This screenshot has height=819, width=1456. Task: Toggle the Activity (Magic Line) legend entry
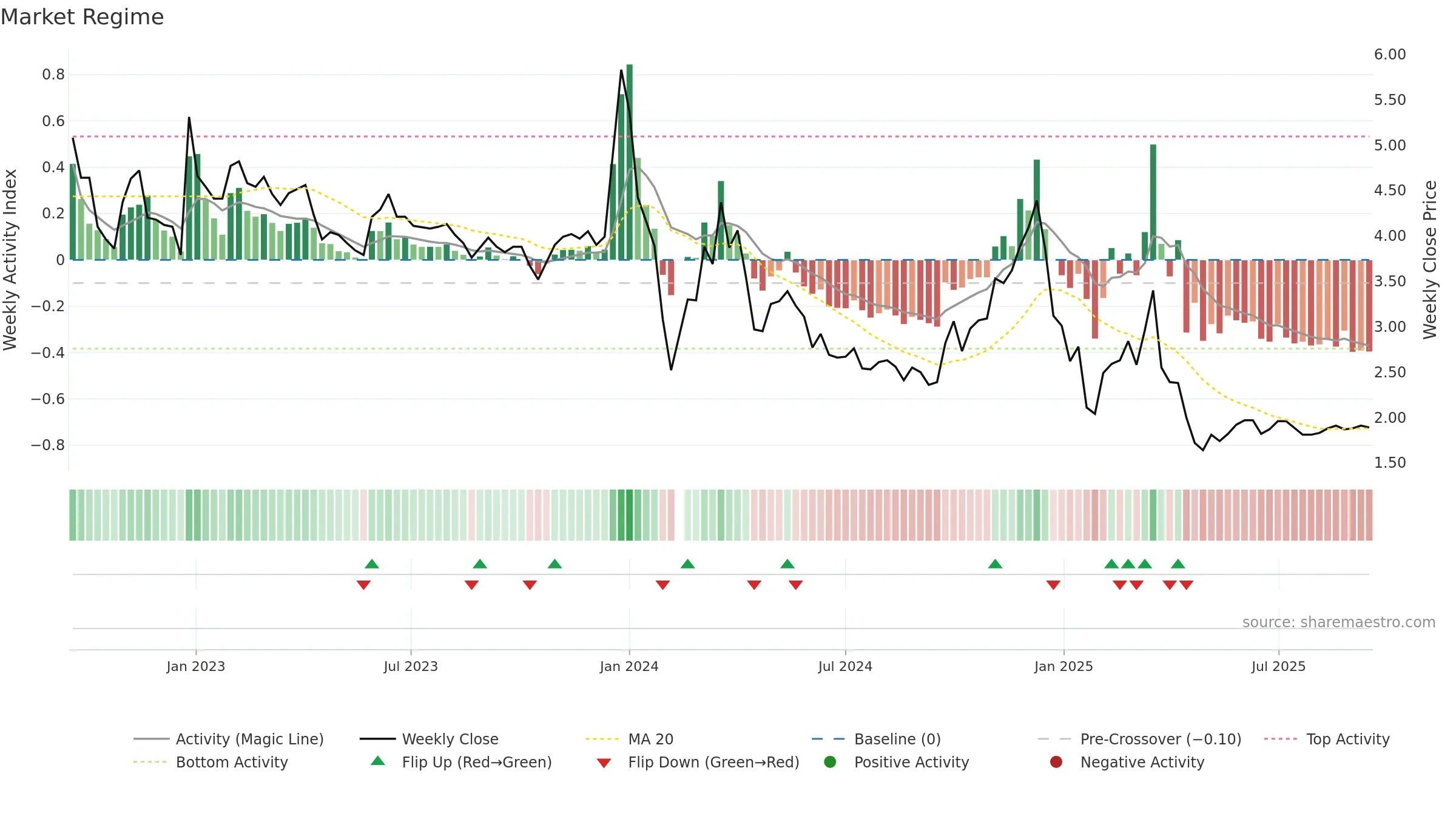229,739
